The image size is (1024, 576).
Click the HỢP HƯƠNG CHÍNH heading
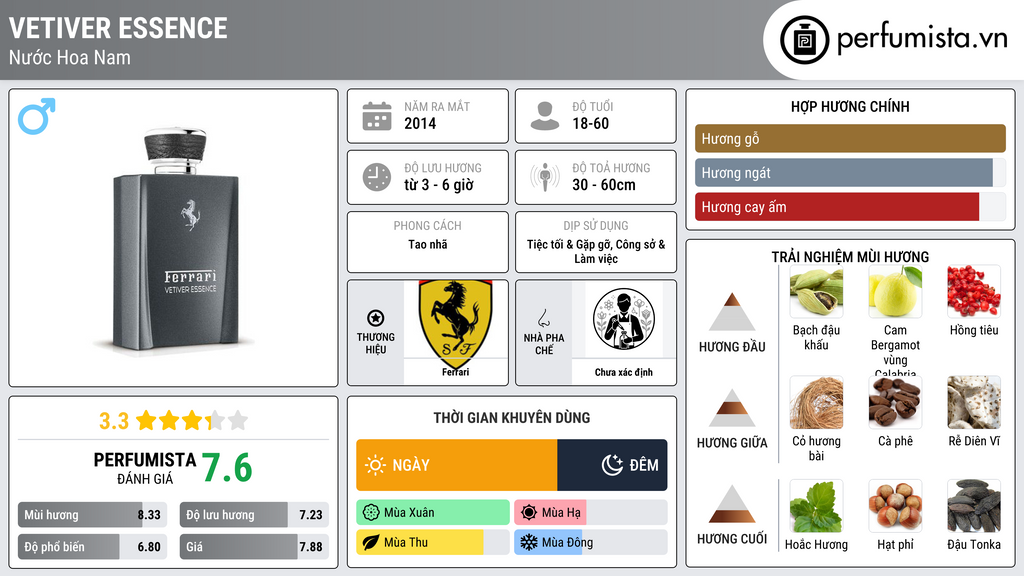(850, 106)
